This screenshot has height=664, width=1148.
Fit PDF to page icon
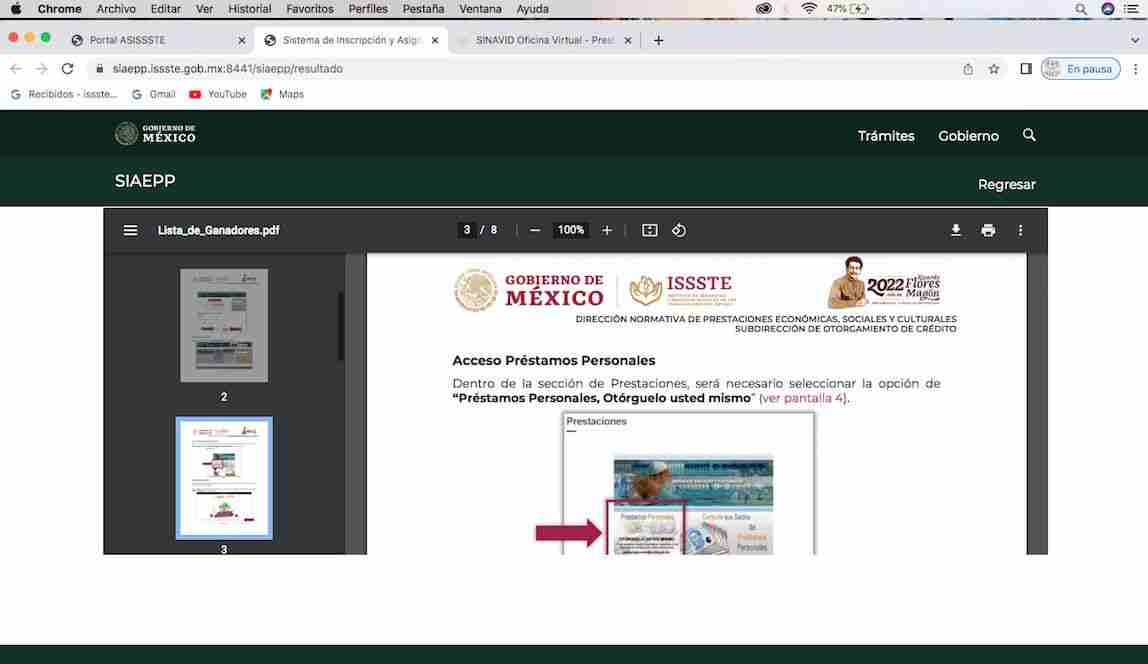pos(649,230)
